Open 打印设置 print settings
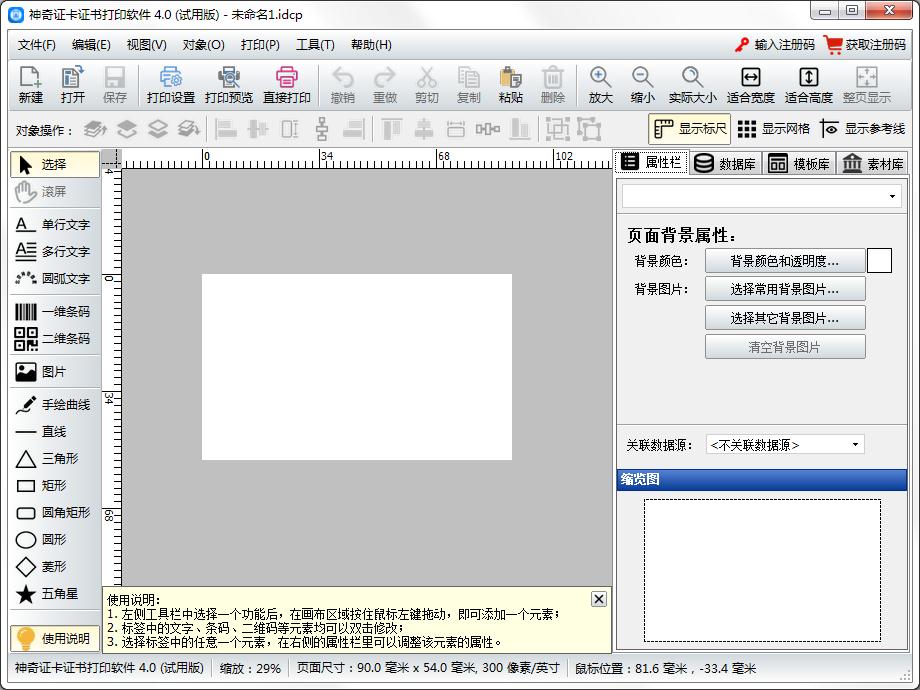920x690 pixels. 171,85
